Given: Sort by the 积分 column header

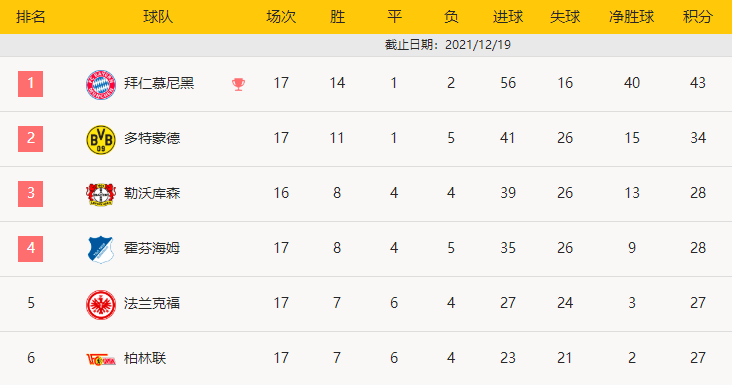Looking at the screenshot, I should coord(697,17).
